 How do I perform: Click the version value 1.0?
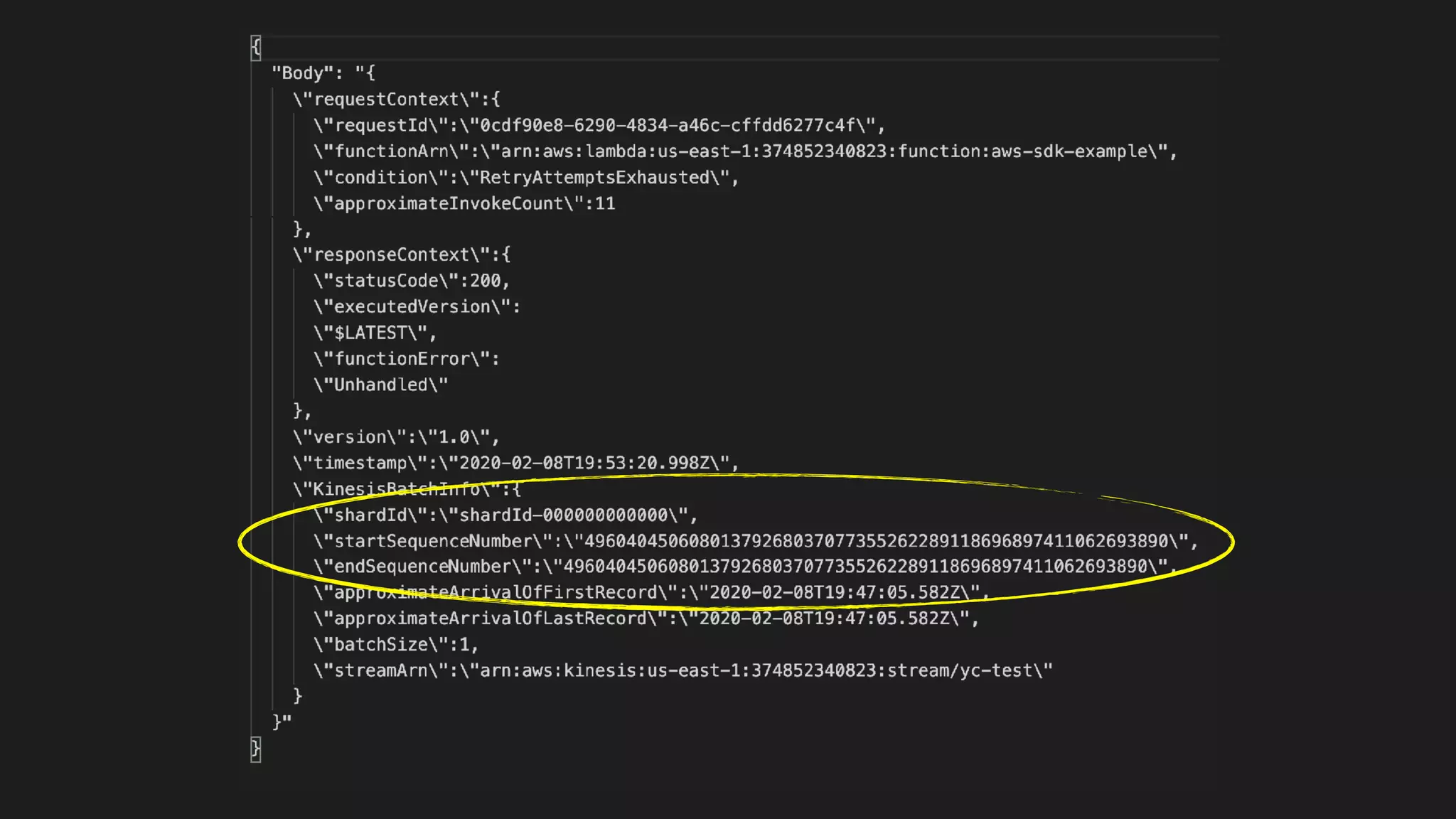coord(454,437)
